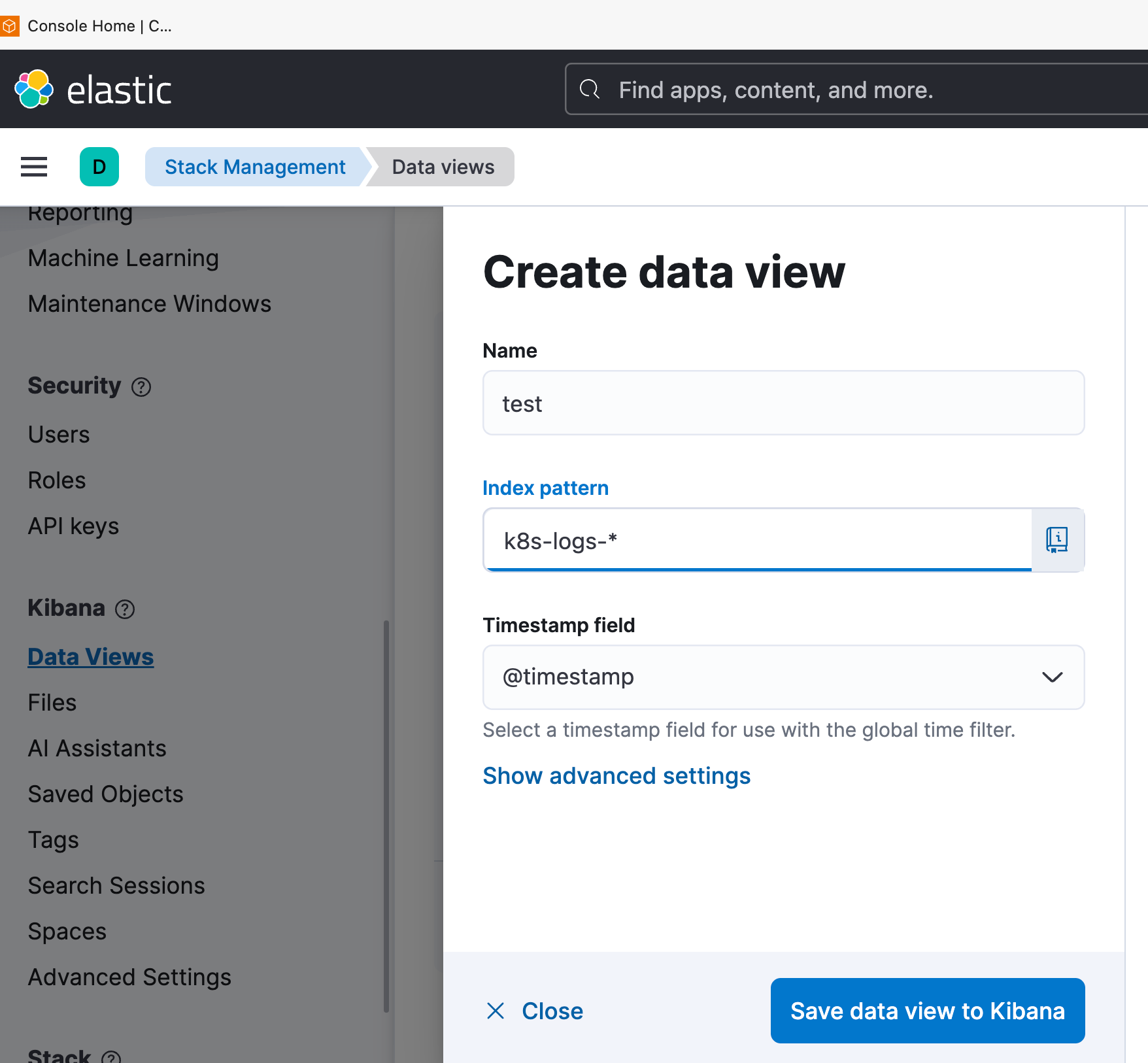1148x1063 pixels.
Task: Open API keys under Security
Action: pyautogui.click(x=73, y=526)
